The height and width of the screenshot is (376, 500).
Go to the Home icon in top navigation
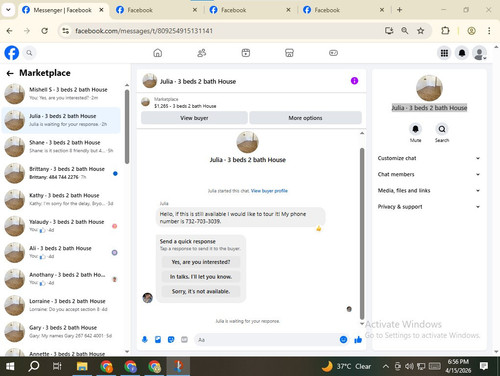coord(158,53)
